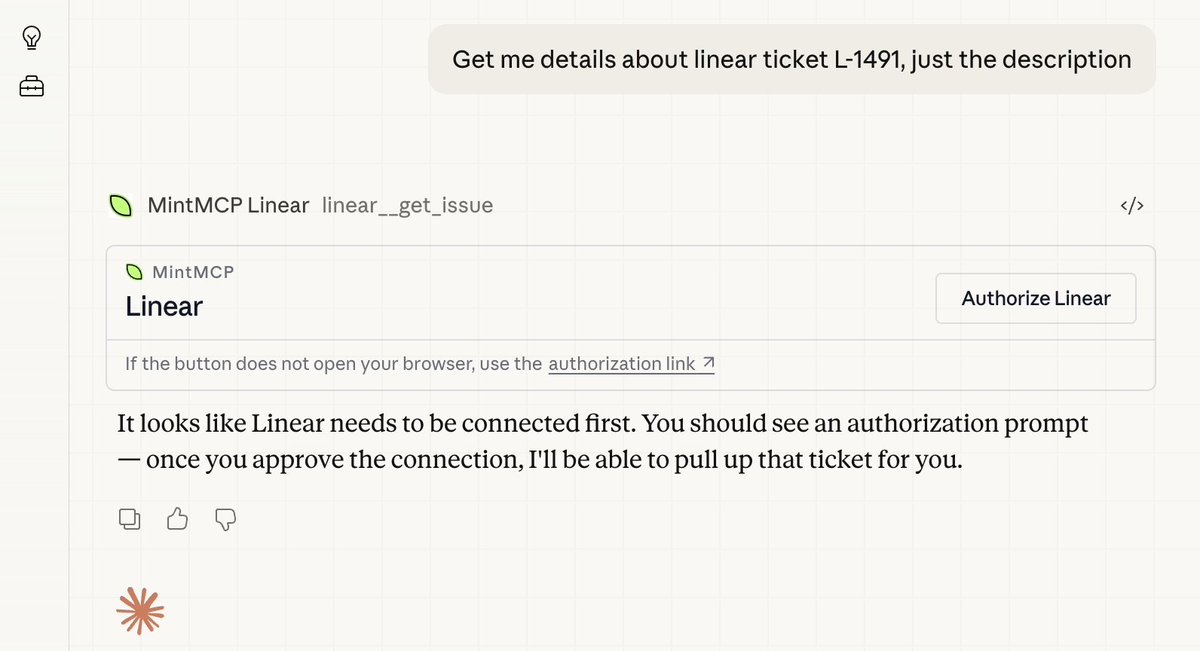Open the authorization link
This screenshot has height=651, width=1200.
pyautogui.click(x=621, y=364)
